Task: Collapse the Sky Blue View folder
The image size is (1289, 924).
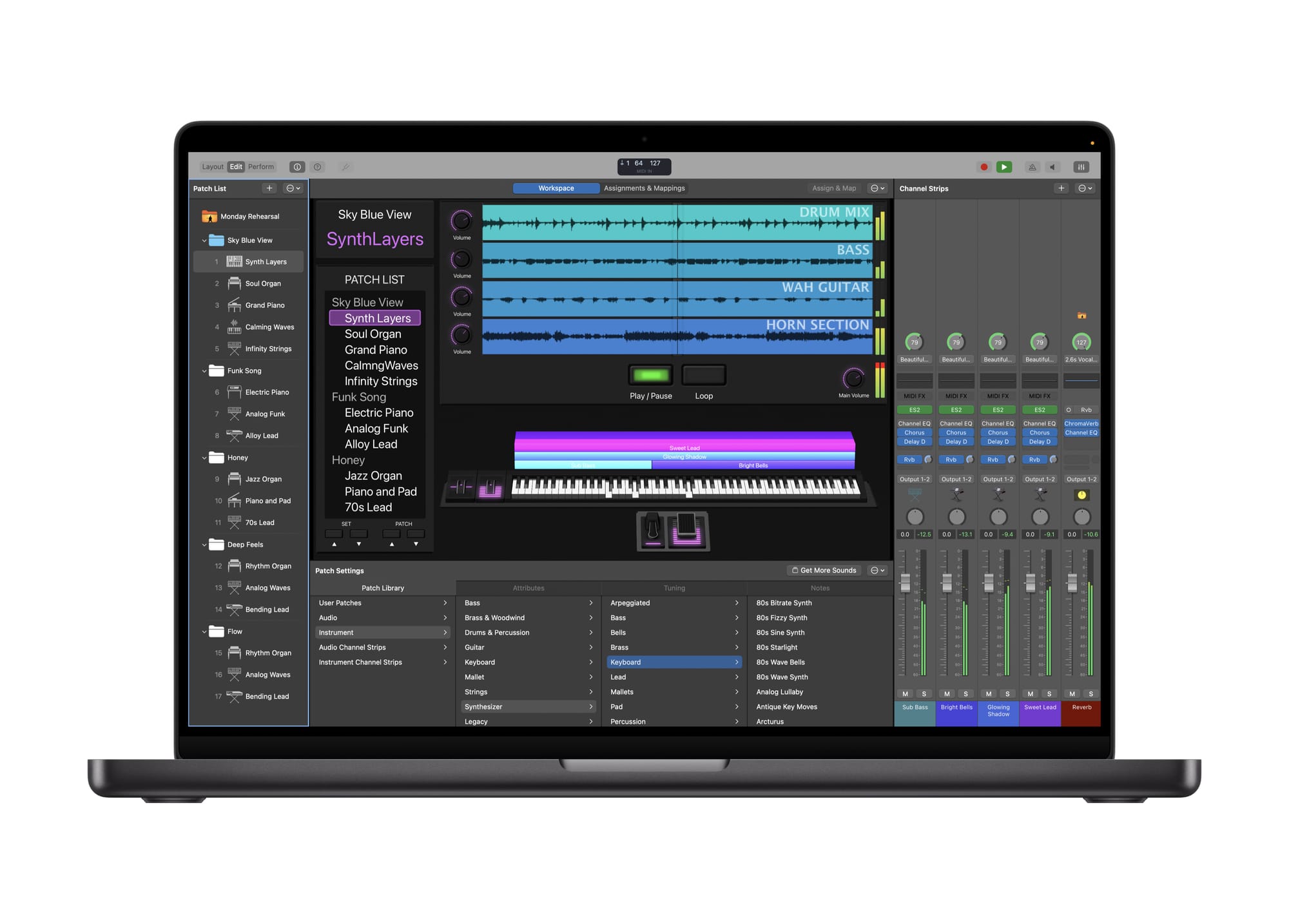Action: tap(204, 240)
